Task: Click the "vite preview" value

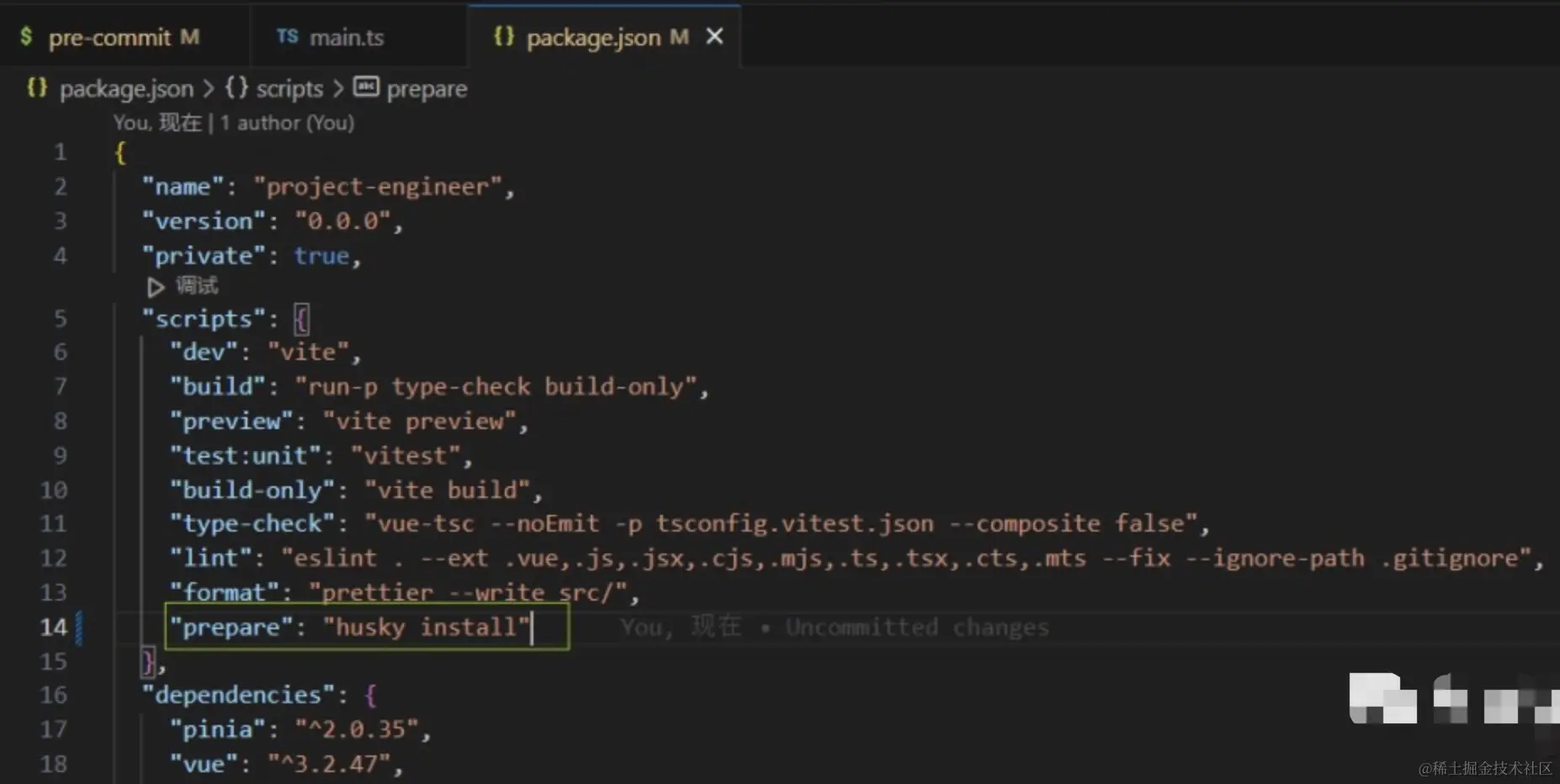Action: 420,421
